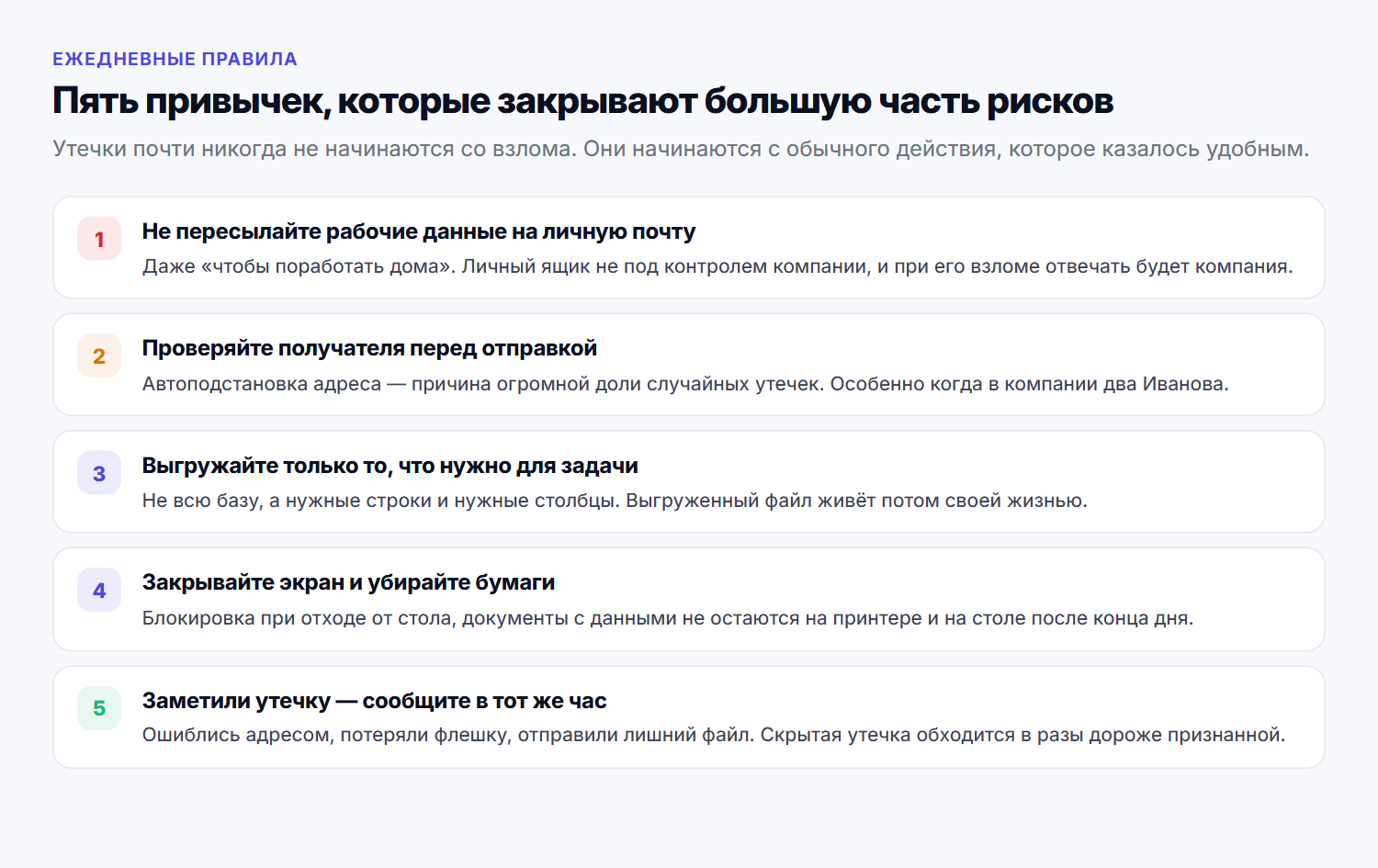Image resolution: width=1378 pixels, height=868 pixels.
Task: Click the description starting 'Блокировка при отходе'
Action: pyautogui.click(x=668, y=618)
